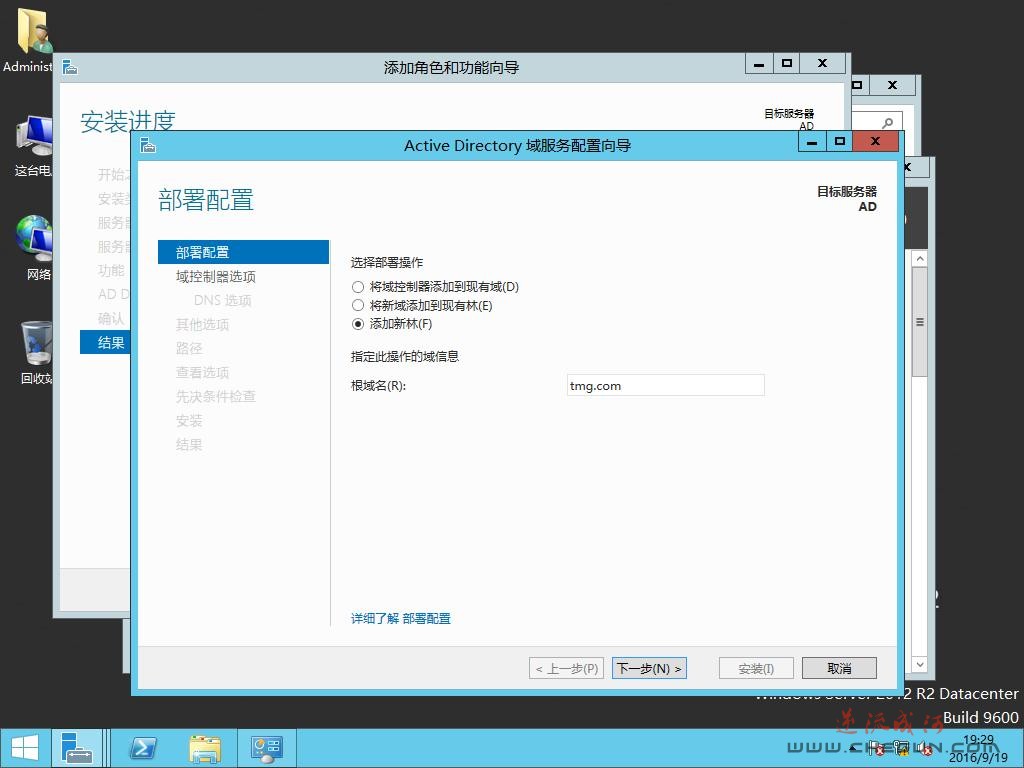Click the 安装进度 heading in background wizard

(x=128, y=121)
